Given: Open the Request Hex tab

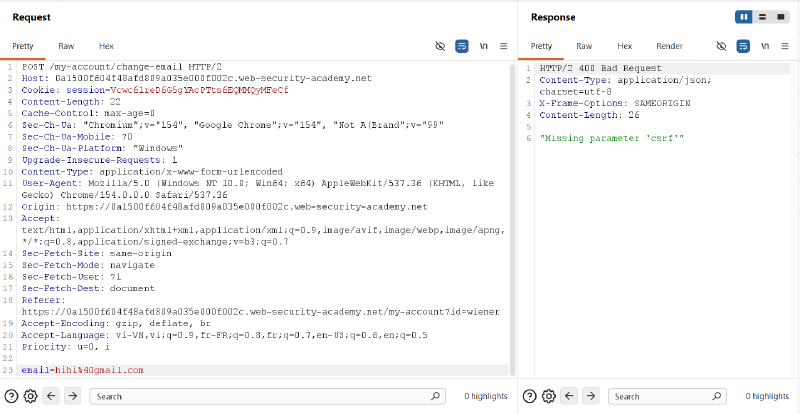Looking at the screenshot, I should pyautogui.click(x=106, y=46).
